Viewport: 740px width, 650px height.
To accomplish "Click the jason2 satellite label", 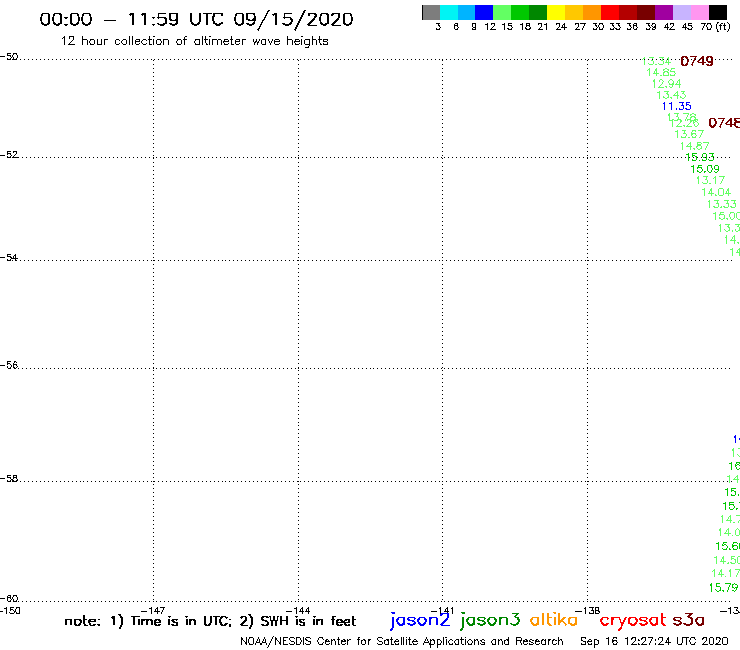I will coord(420,620).
